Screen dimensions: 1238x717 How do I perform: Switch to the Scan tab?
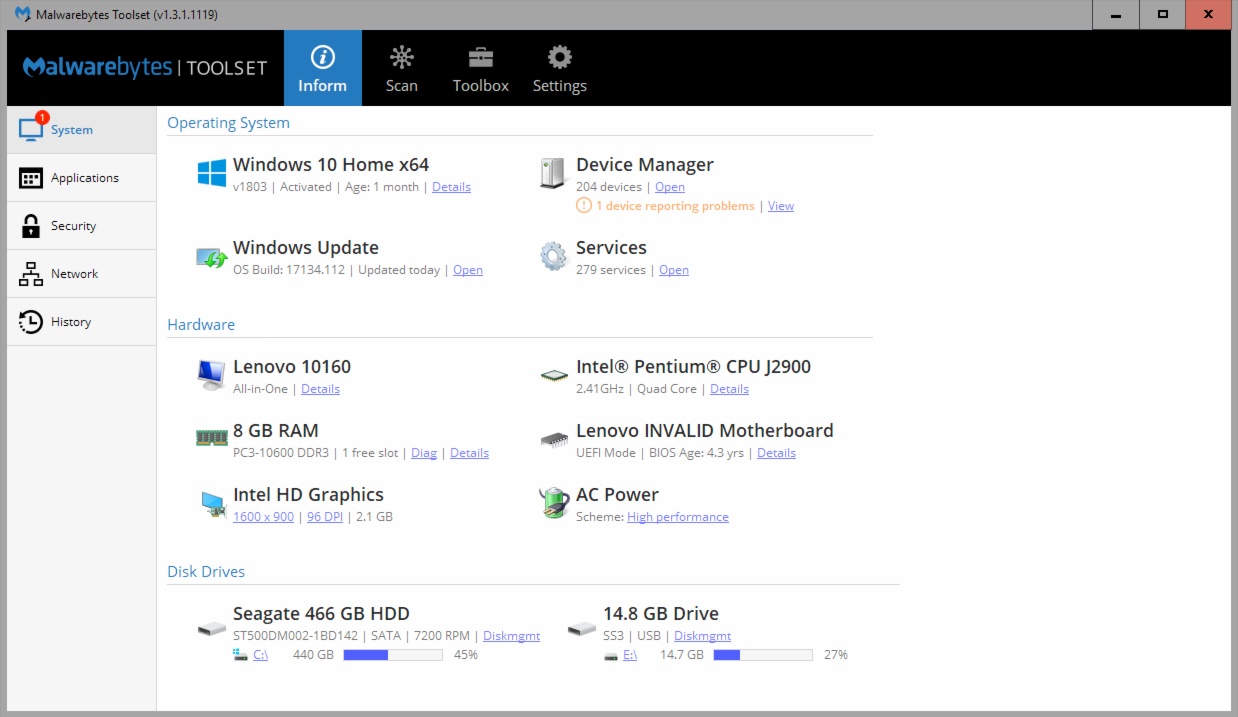pos(401,68)
